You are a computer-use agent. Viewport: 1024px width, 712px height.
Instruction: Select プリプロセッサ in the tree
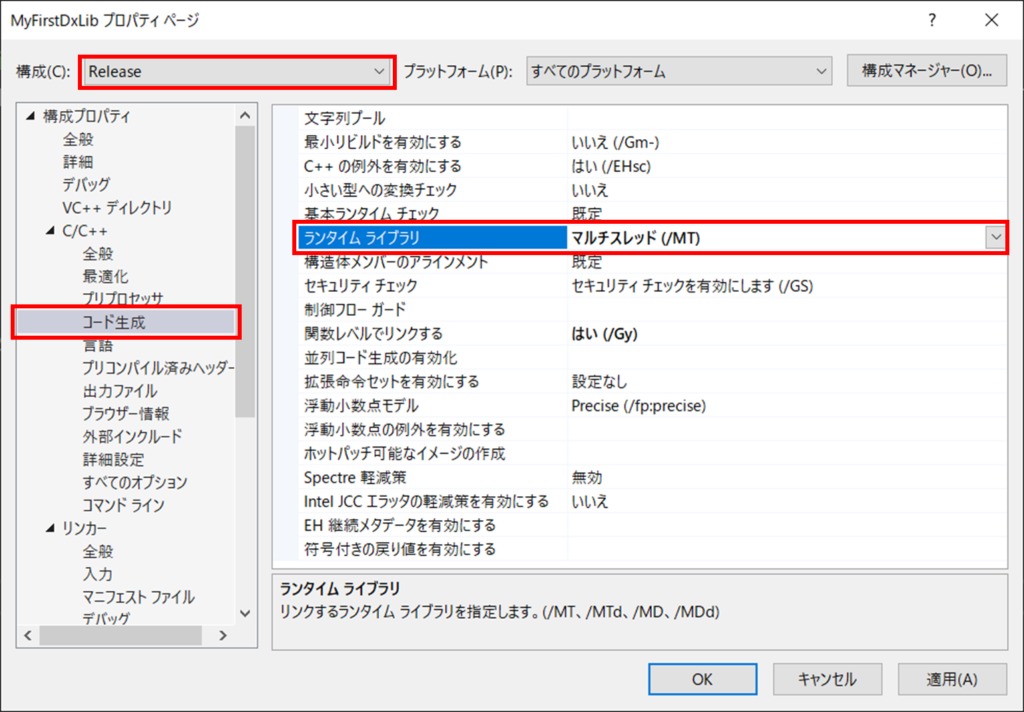122,299
